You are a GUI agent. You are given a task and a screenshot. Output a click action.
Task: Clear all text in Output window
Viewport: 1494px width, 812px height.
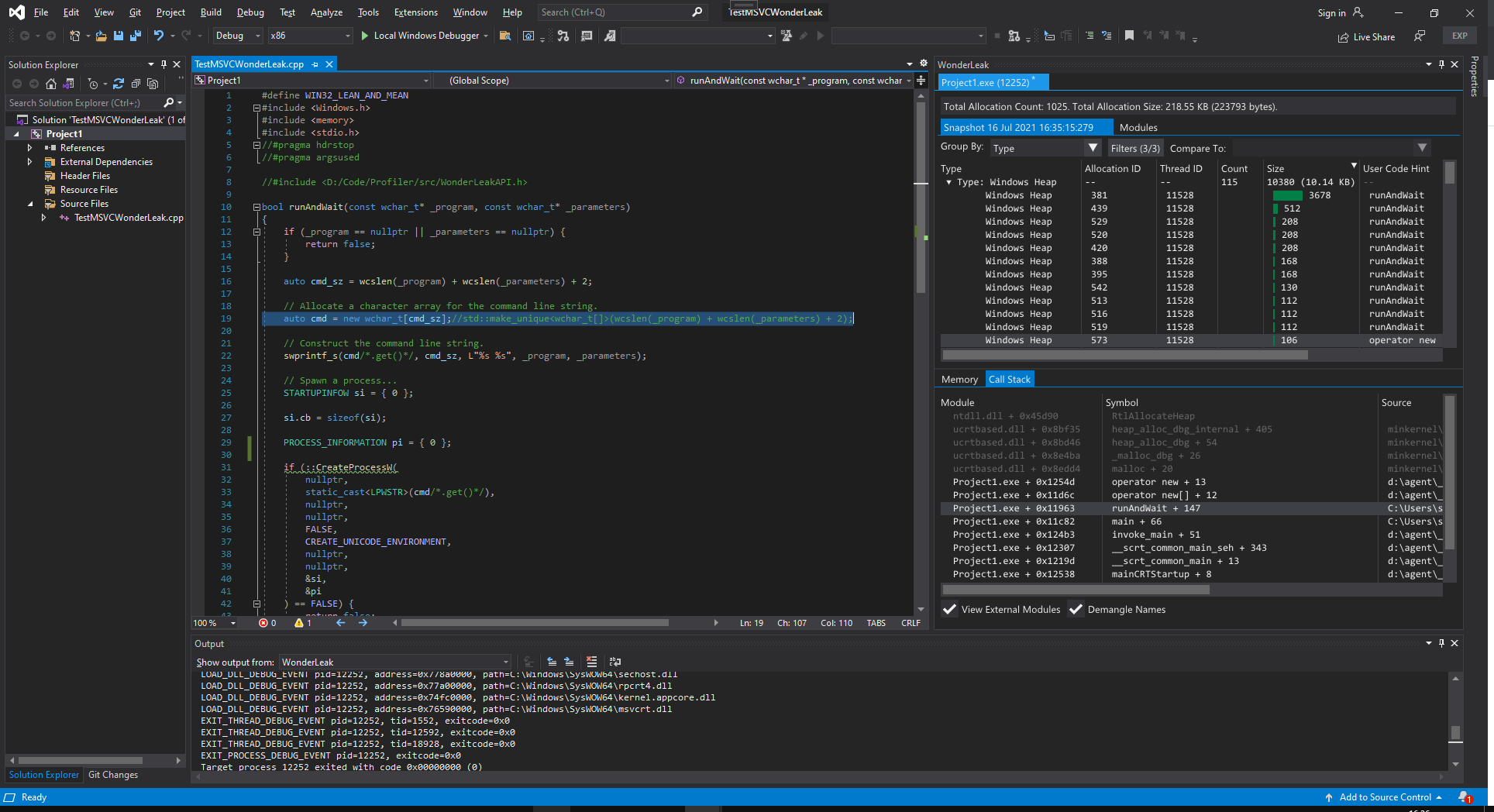591,662
